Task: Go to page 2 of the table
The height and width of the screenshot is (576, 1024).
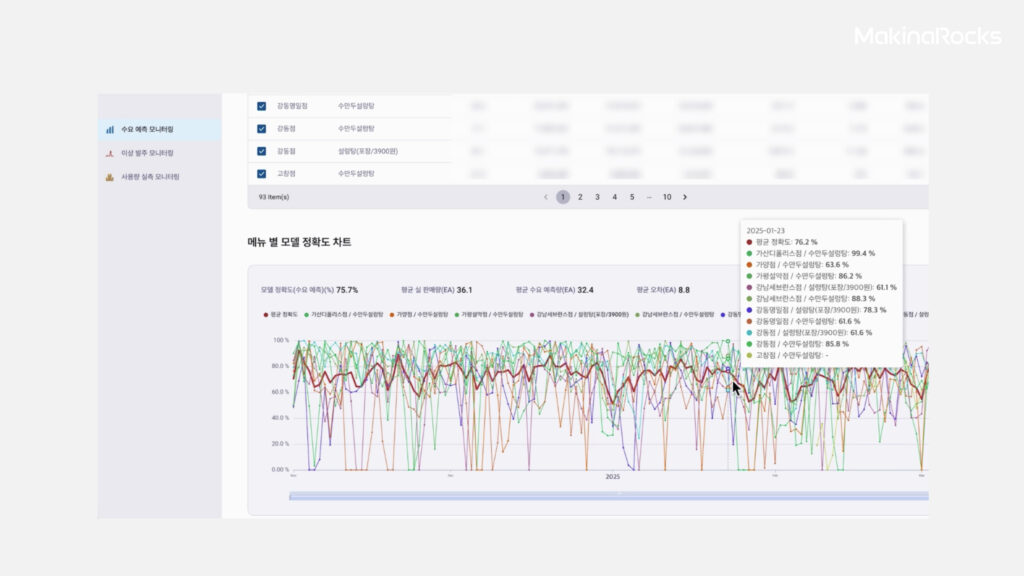Action: 580,197
